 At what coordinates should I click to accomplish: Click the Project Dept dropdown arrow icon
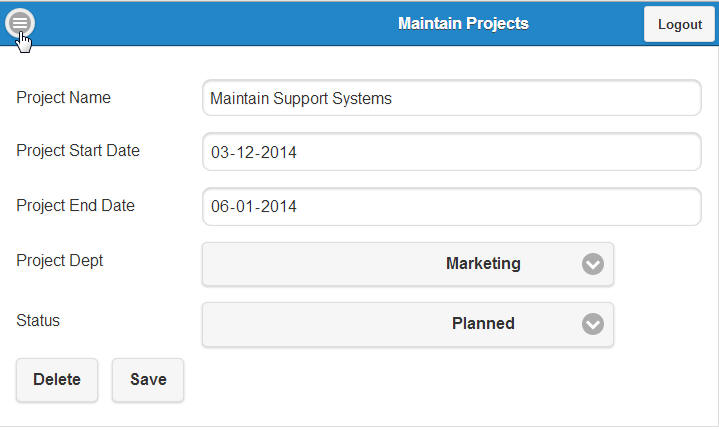[x=593, y=264]
